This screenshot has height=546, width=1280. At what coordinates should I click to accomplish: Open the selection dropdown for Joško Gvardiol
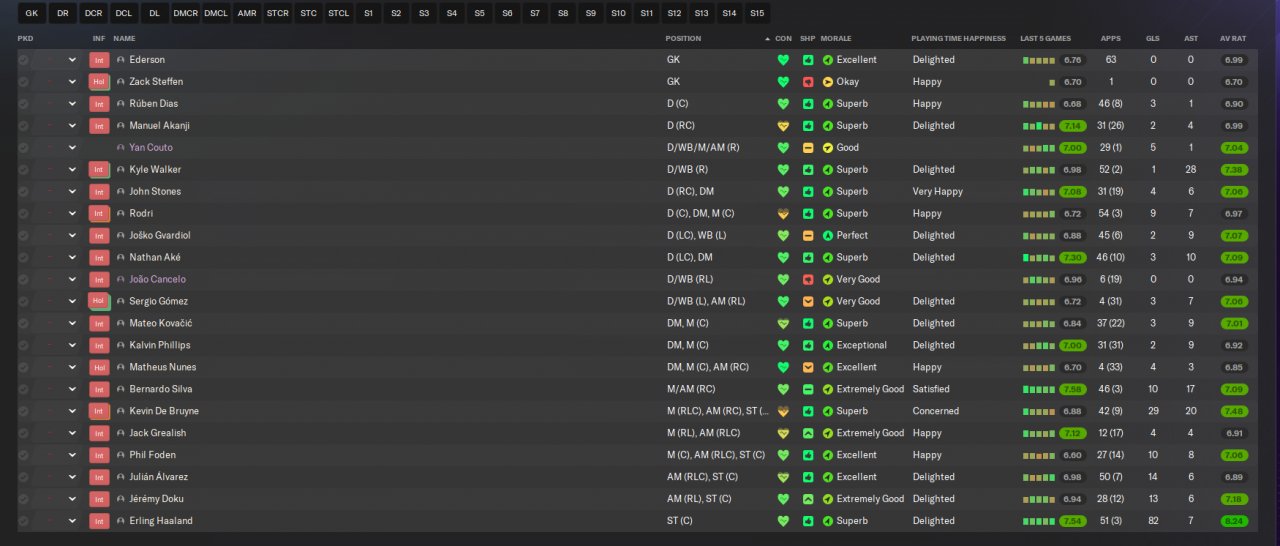pos(72,236)
